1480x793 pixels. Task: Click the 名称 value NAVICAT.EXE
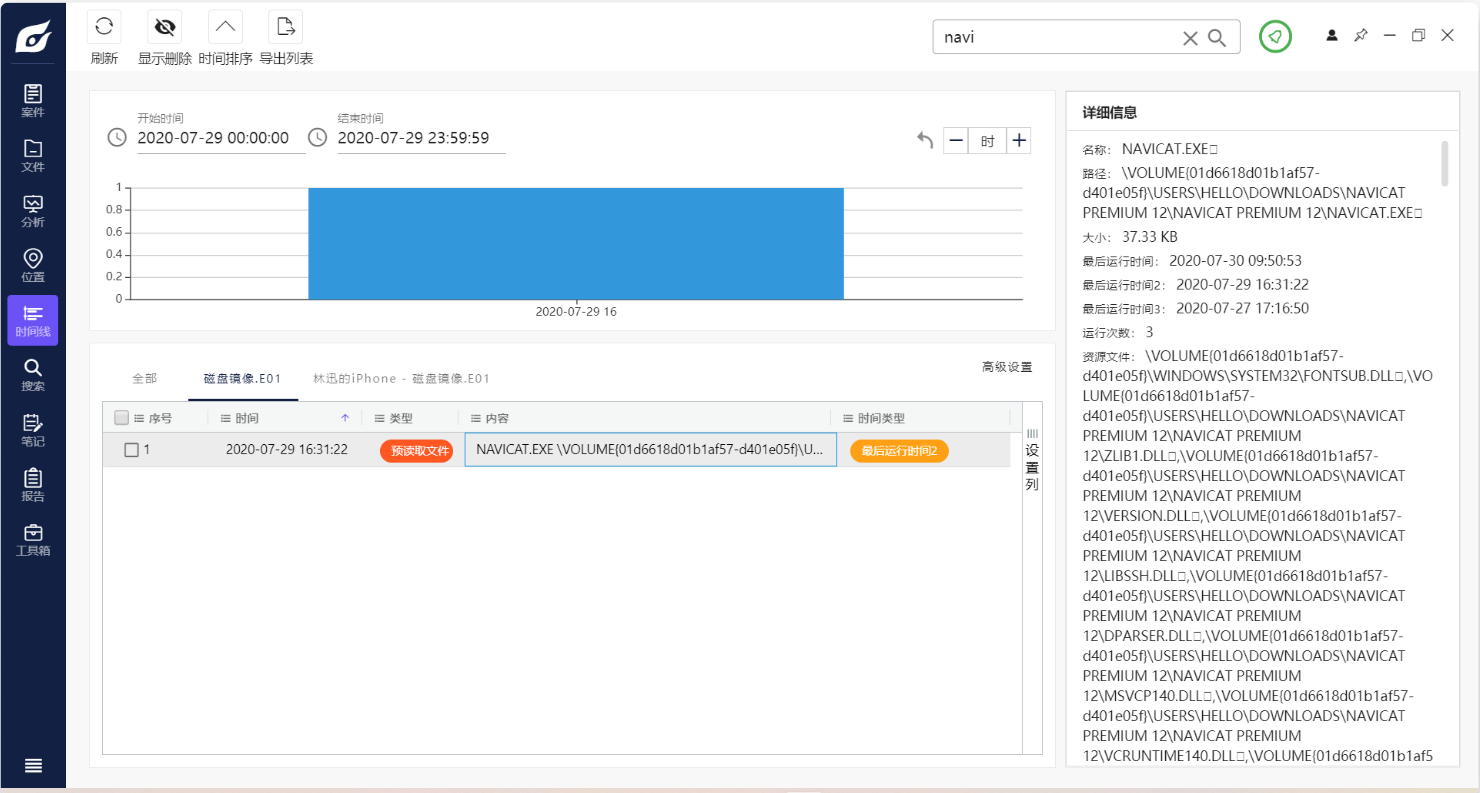point(1169,149)
